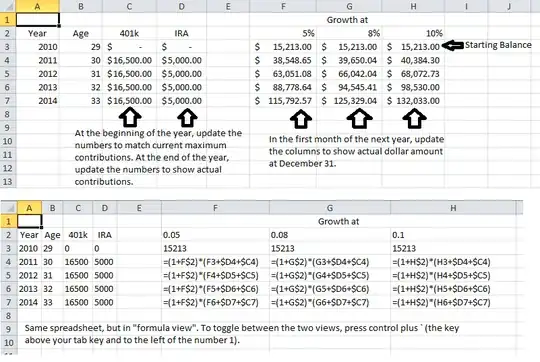Select the 5% growth rate cell
Viewport: 540px width, 362px height.
point(283,33)
